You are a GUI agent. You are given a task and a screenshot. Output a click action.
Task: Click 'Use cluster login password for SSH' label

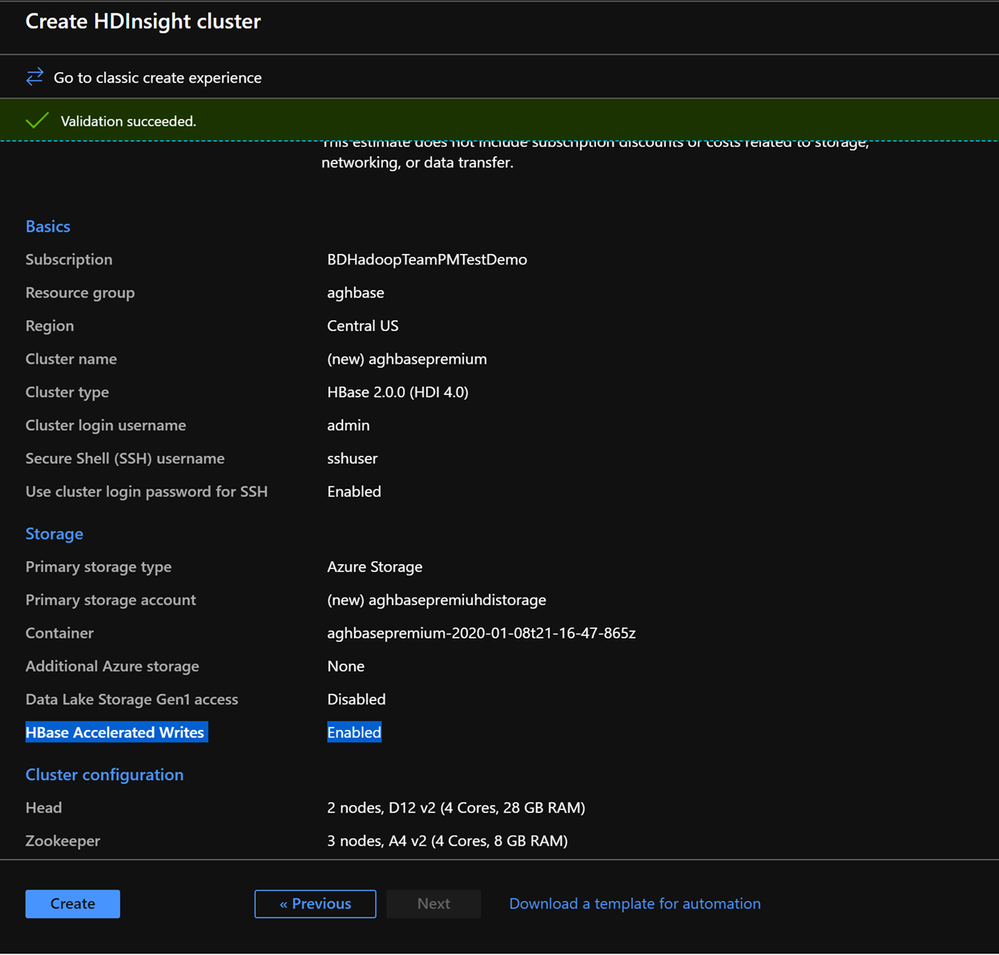pyautogui.click(x=147, y=491)
